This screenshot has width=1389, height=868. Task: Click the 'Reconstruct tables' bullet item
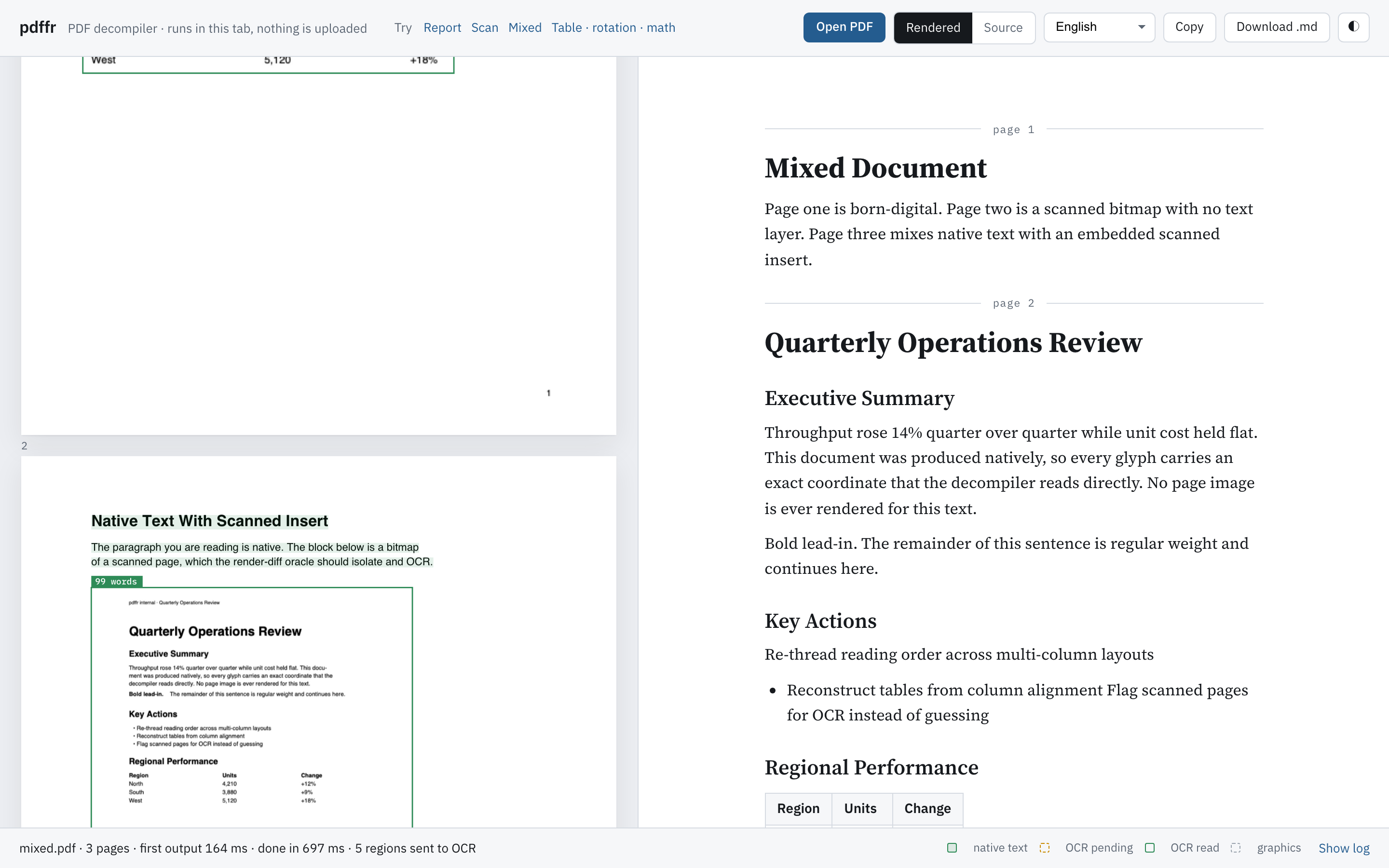coord(1017,703)
